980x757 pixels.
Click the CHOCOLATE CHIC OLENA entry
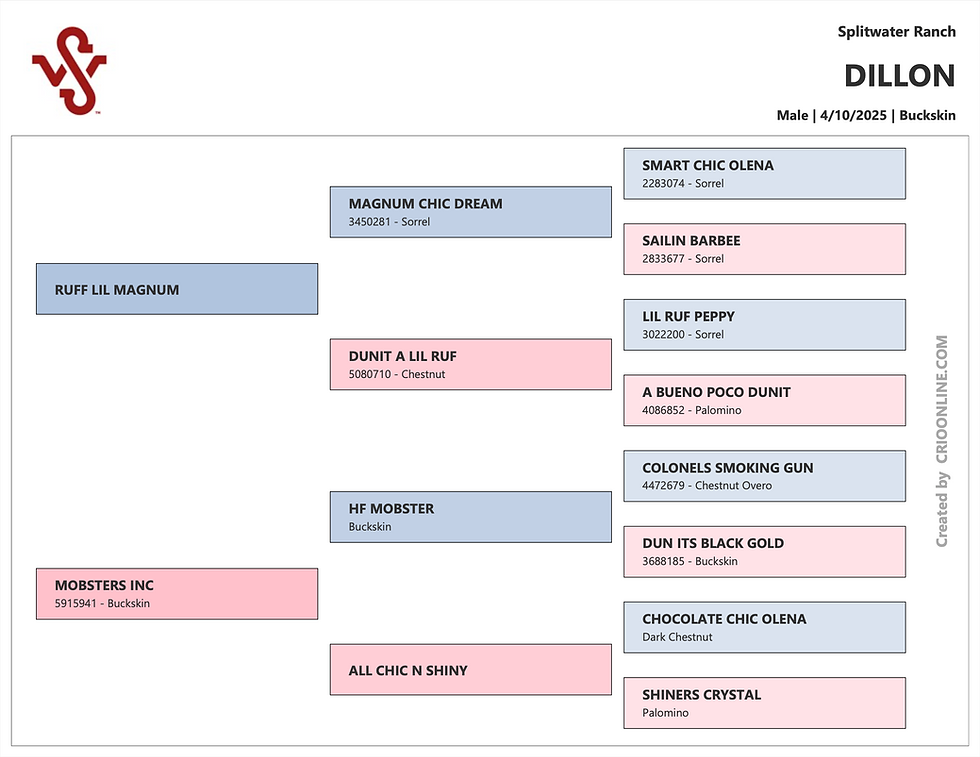[764, 628]
